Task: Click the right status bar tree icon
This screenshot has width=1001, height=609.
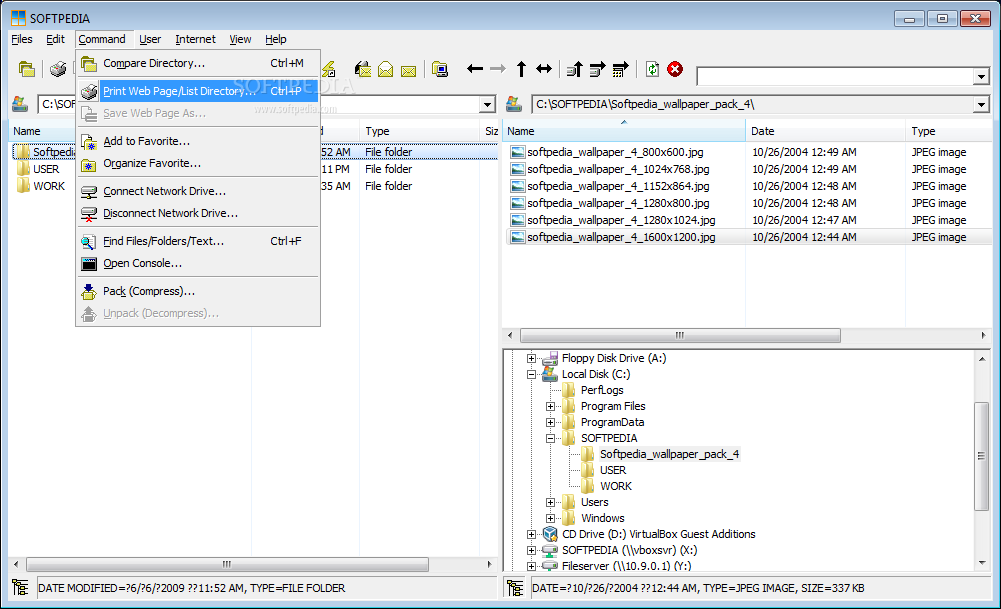Action: click(x=515, y=587)
